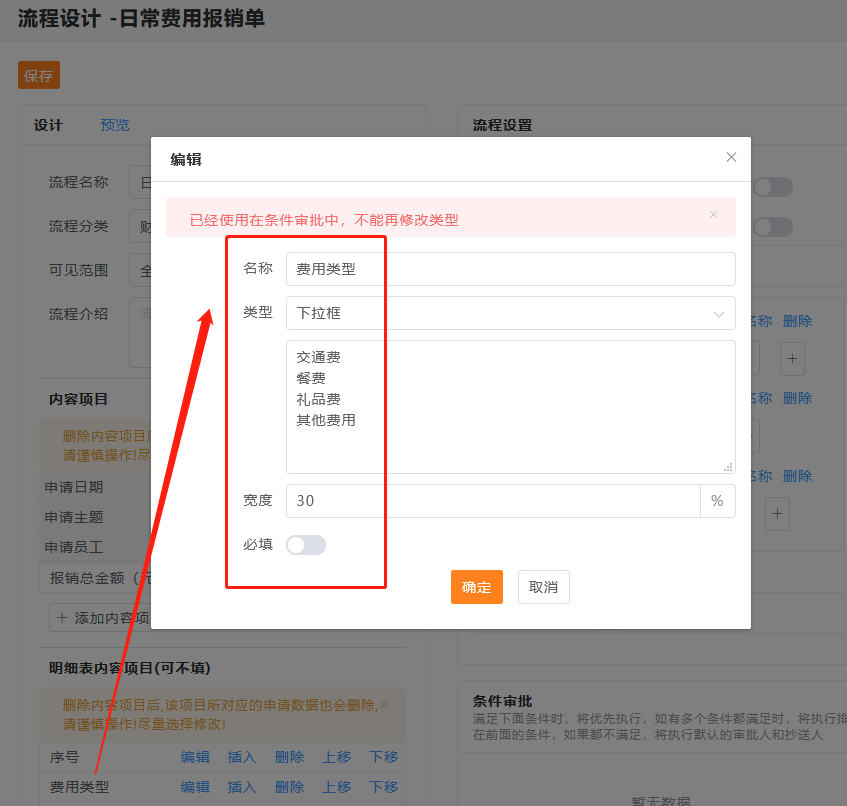Image resolution: width=847 pixels, height=806 pixels.
Task: Click the chevron arrow in the 类型 field
Action: [x=718, y=314]
